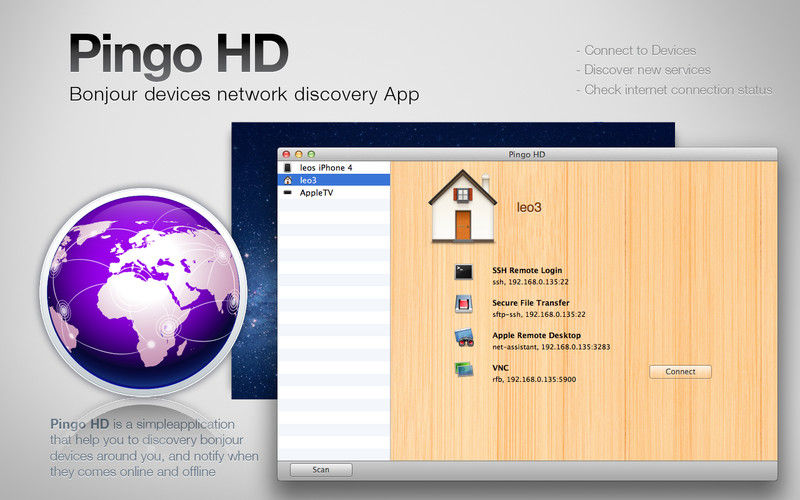This screenshot has height=500, width=800.
Task: Select the VNC service title
Action: point(500,368)
